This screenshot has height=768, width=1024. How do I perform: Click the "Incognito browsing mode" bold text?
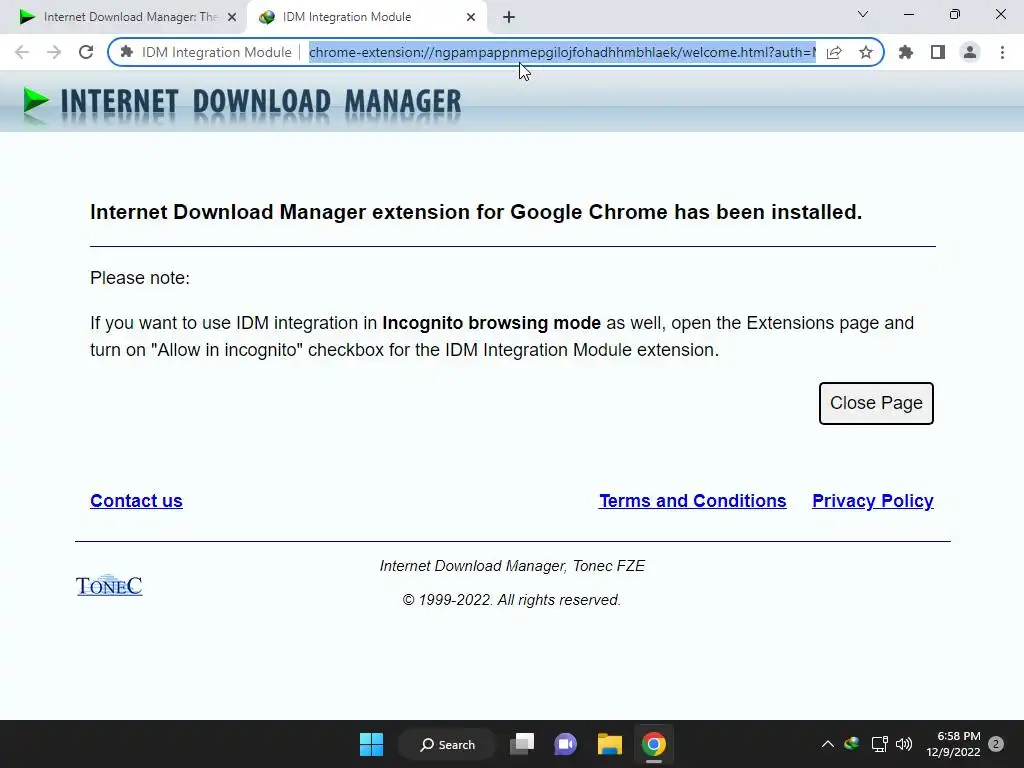[491, 323]
